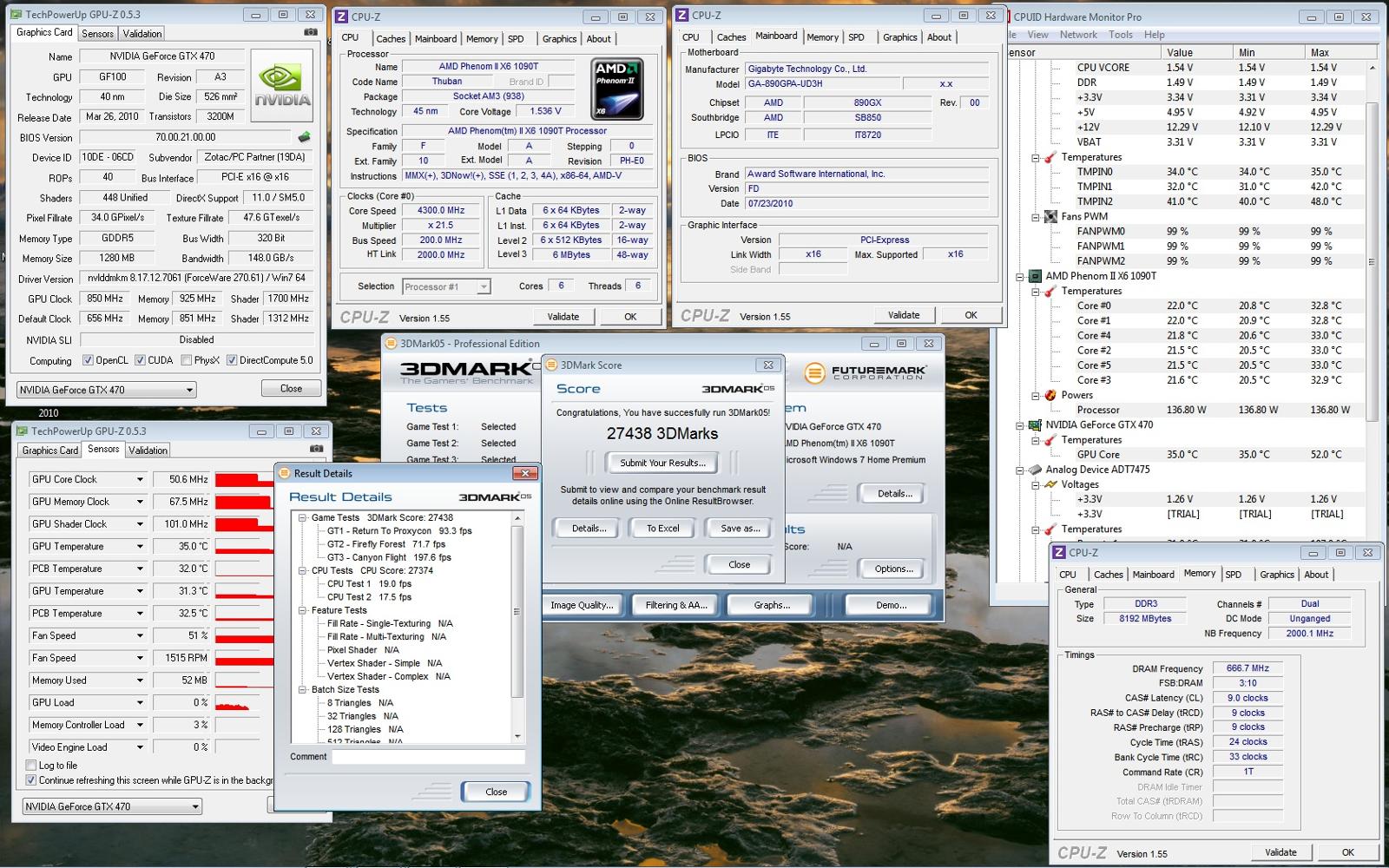Open the SPD tab in CPU-Z Memory window

click(x=1234, y=575)
